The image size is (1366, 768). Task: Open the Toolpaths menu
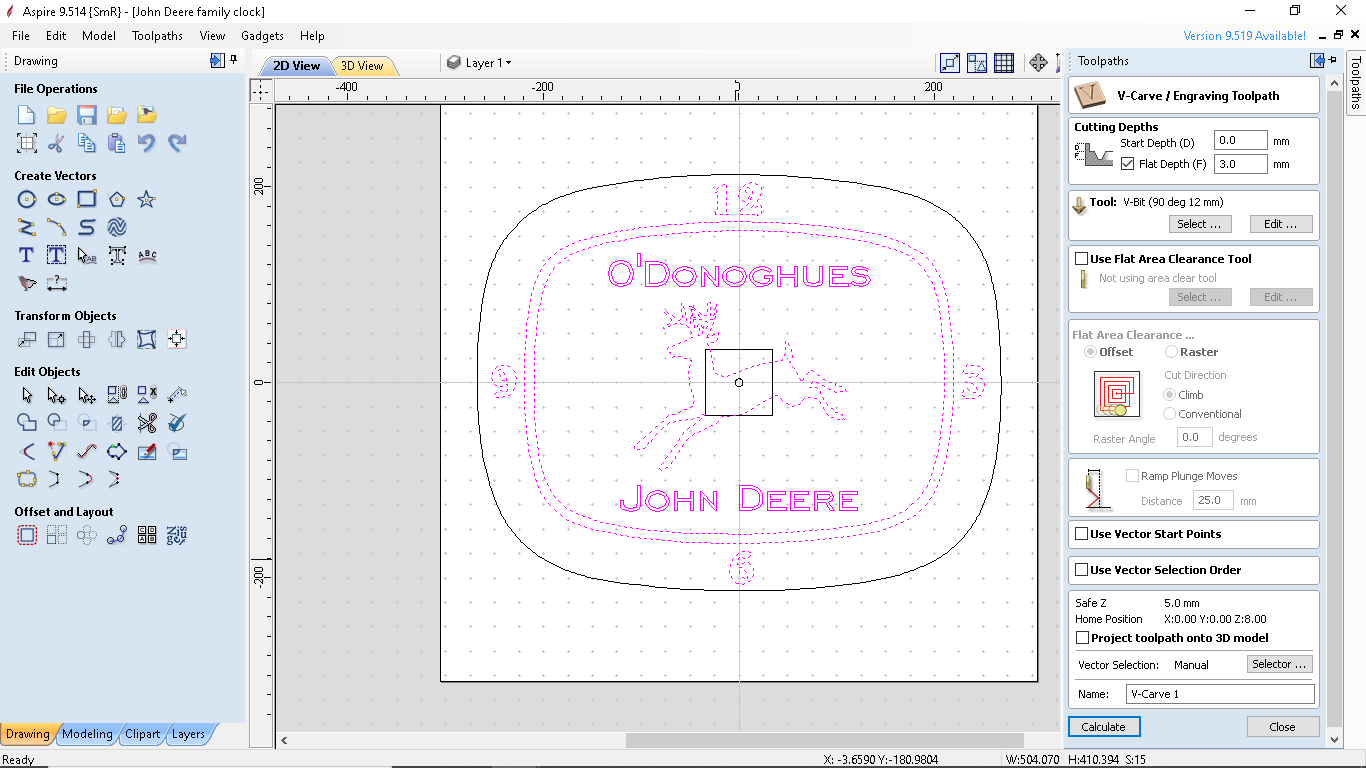[157, 36]
